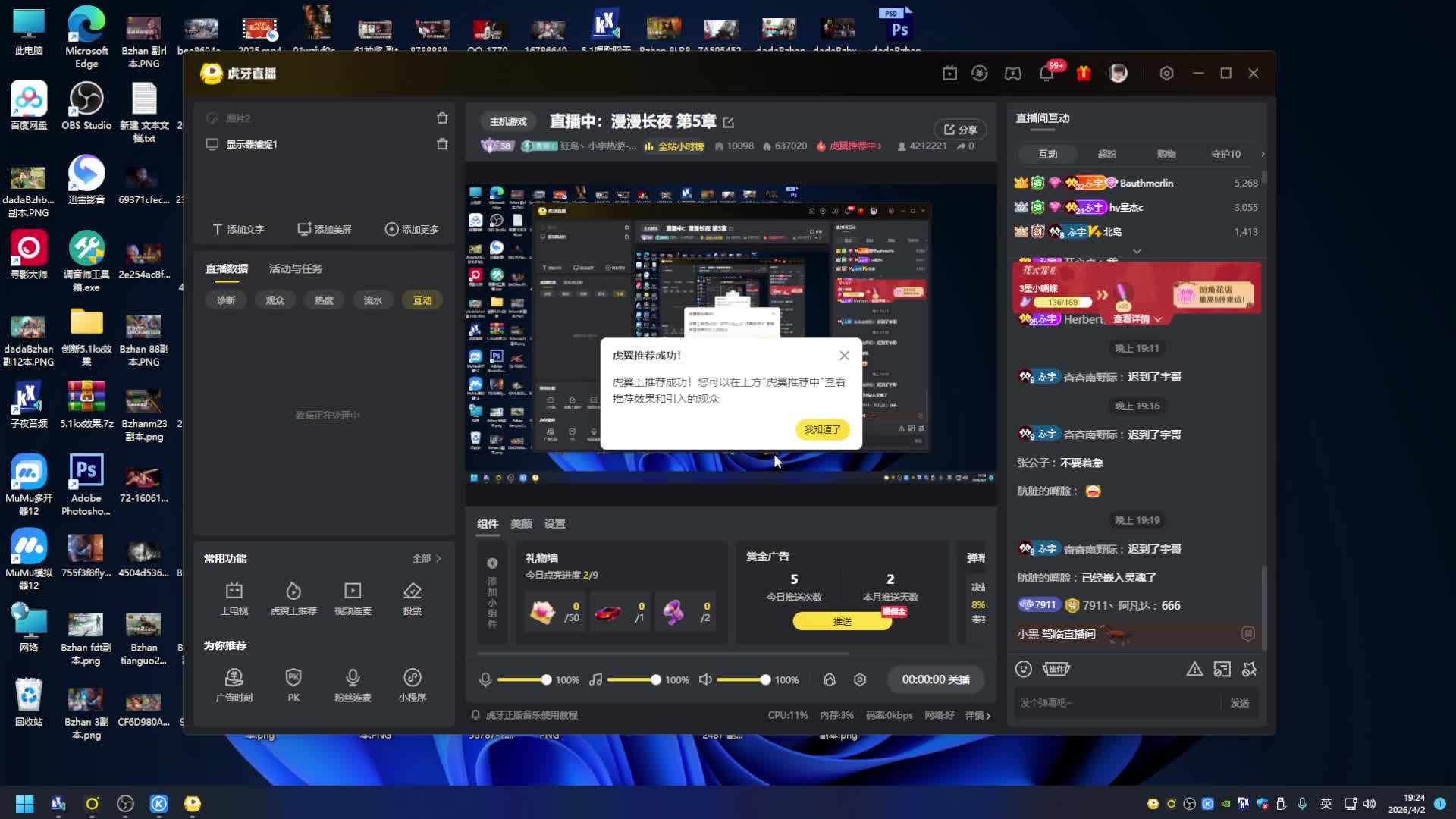Click the 粉丝连麦 co-stream icon

(x=353, y=680)
